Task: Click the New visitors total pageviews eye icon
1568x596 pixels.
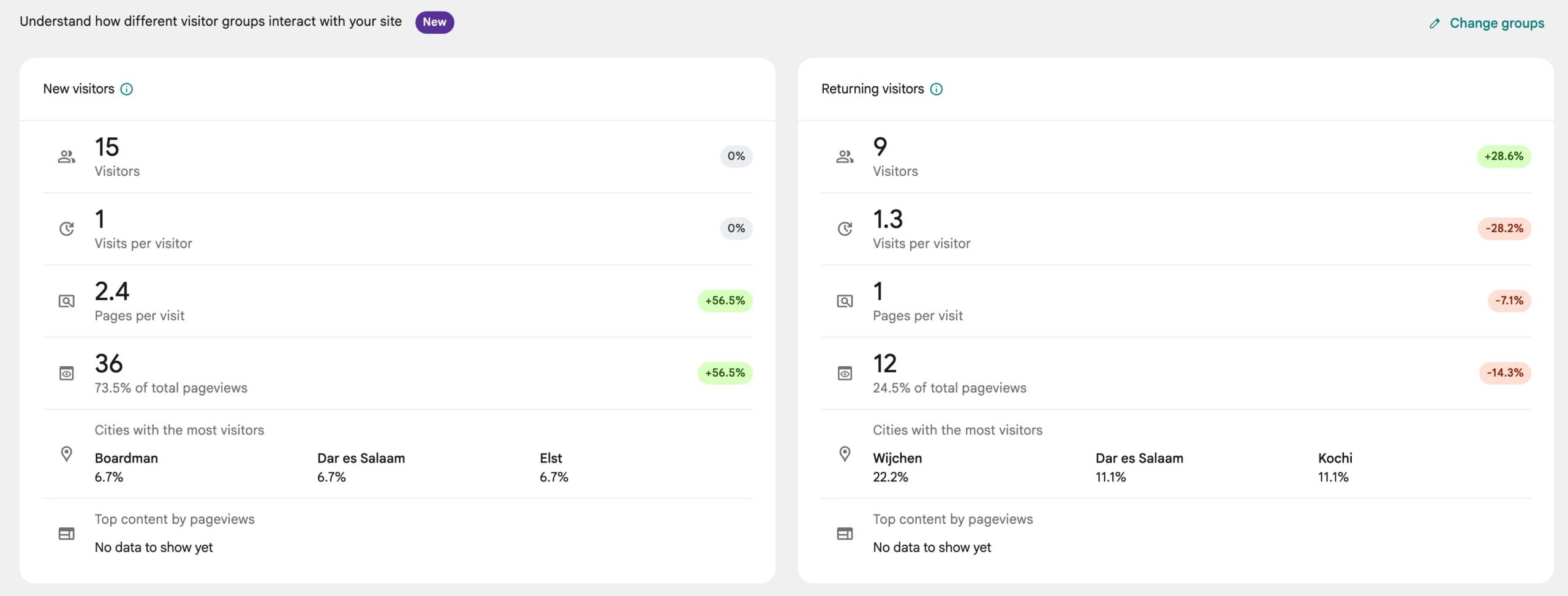Action: [67, 374]
